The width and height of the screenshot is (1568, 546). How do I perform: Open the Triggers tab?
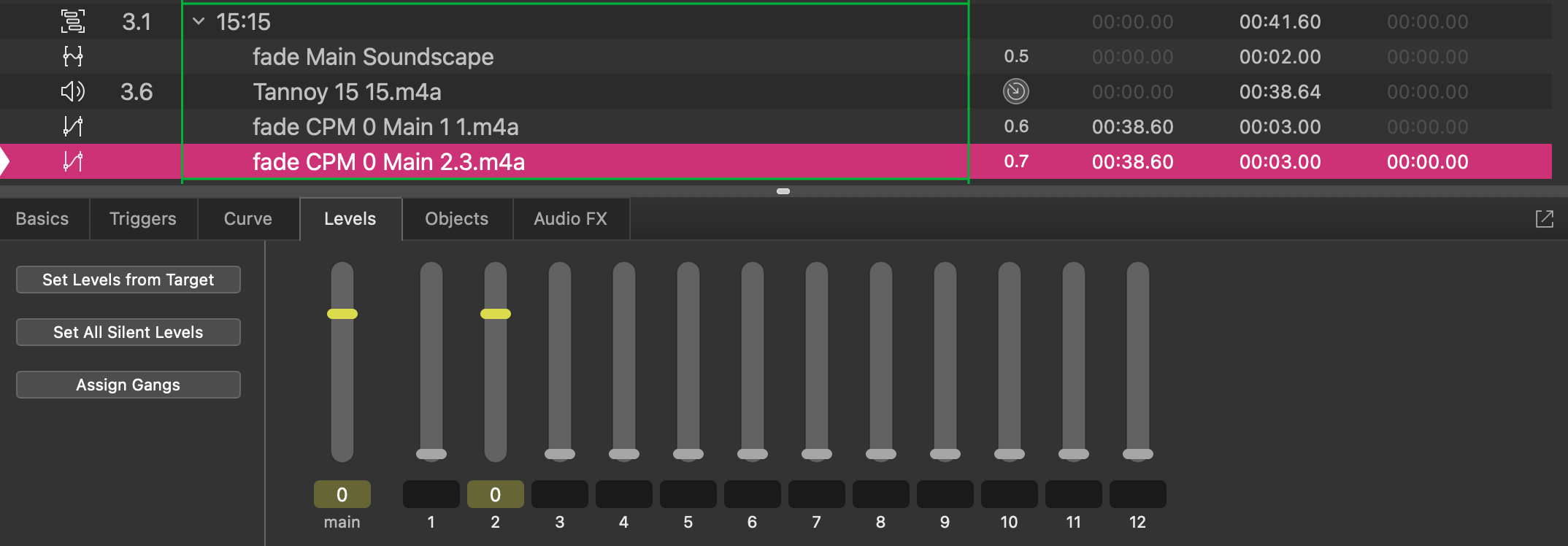(143, 219)
